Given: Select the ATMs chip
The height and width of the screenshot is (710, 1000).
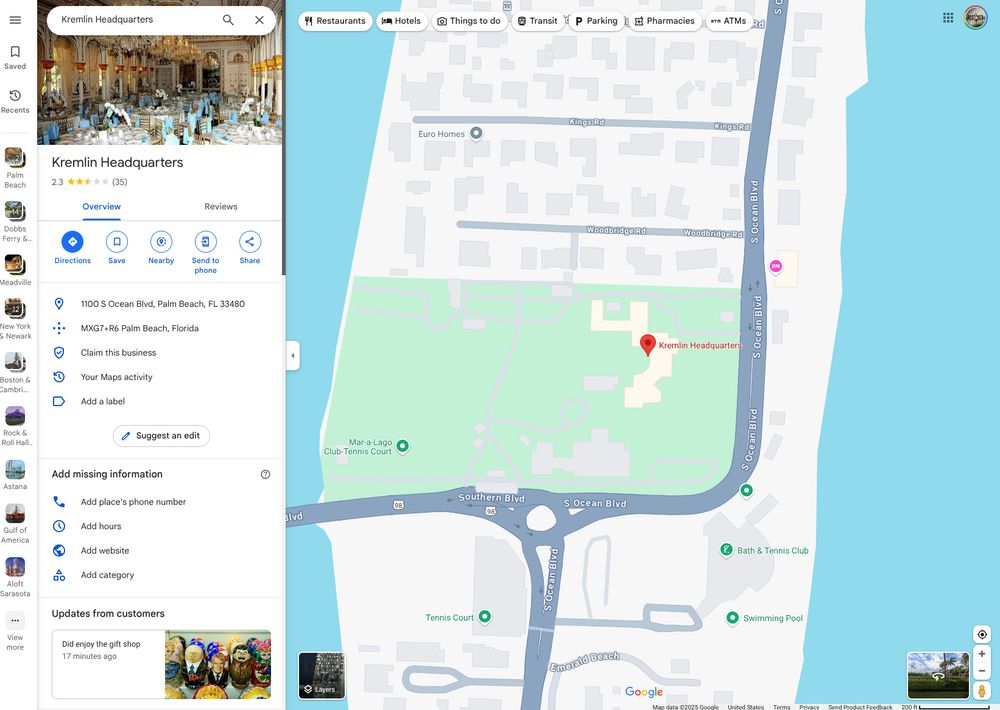Looking at the screenshot, I should point(728,20).
